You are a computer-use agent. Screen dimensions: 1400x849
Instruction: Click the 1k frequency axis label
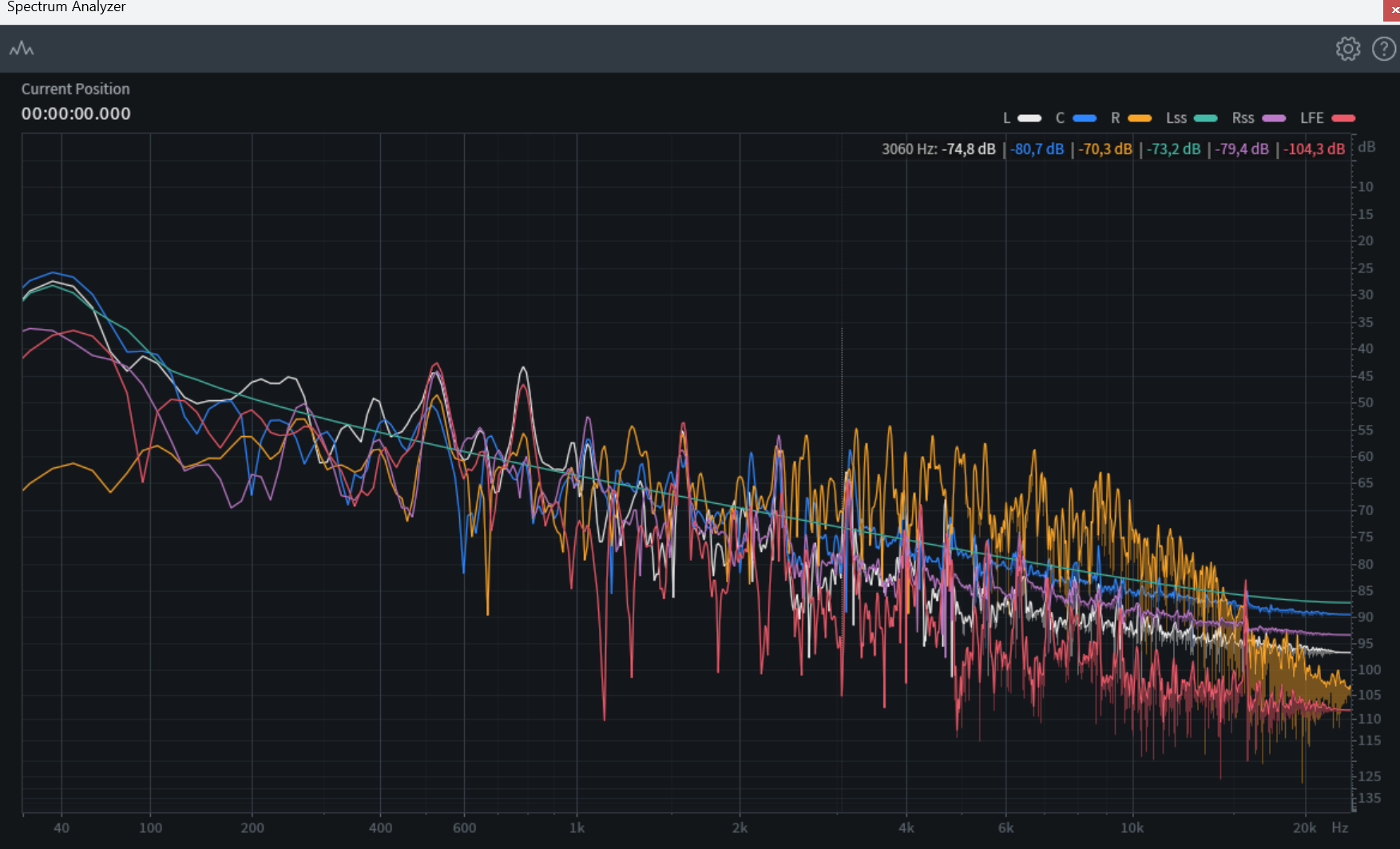tap(577, 828)
